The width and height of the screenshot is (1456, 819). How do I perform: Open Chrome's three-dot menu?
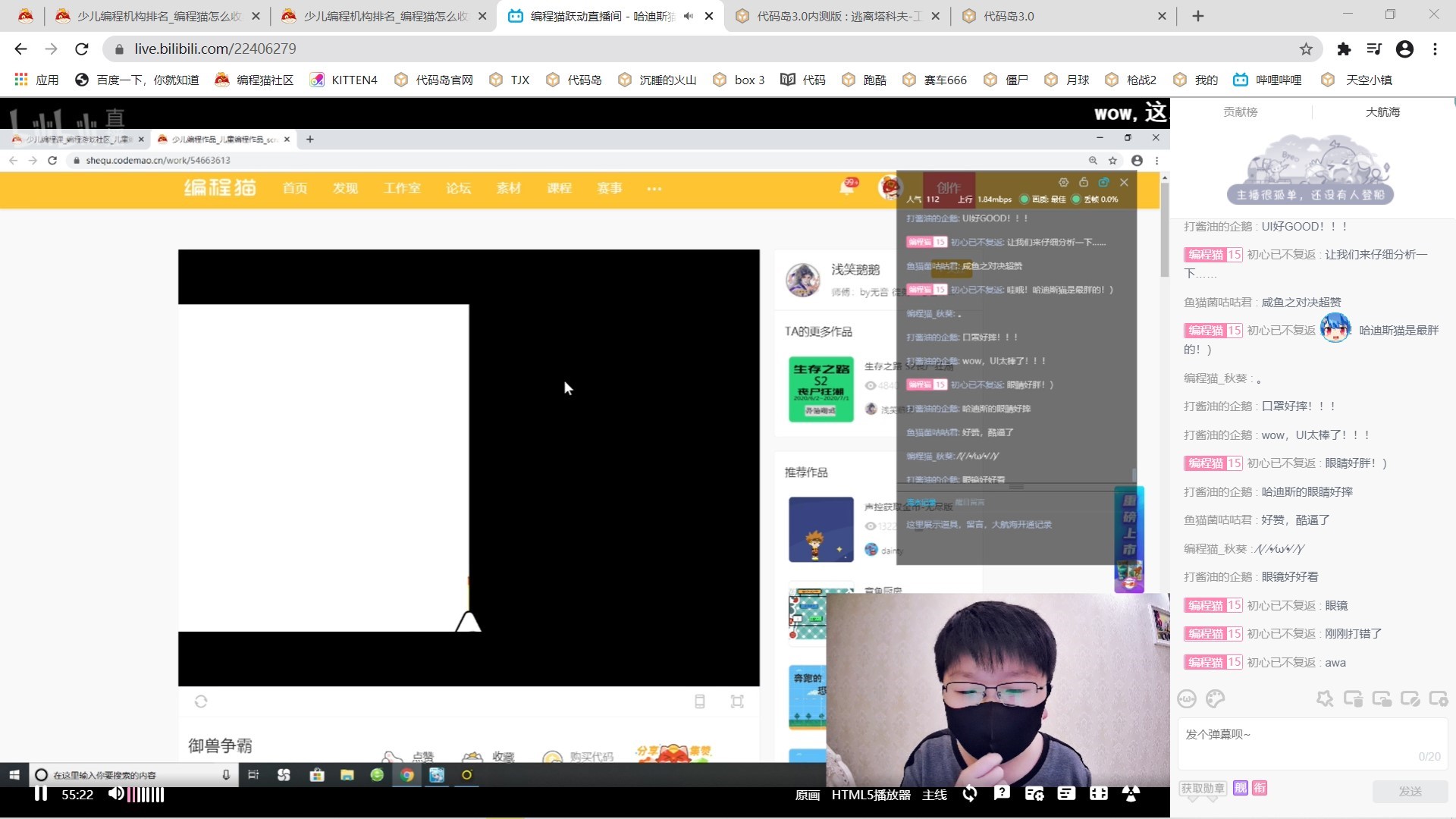[x=1435, y=49]
